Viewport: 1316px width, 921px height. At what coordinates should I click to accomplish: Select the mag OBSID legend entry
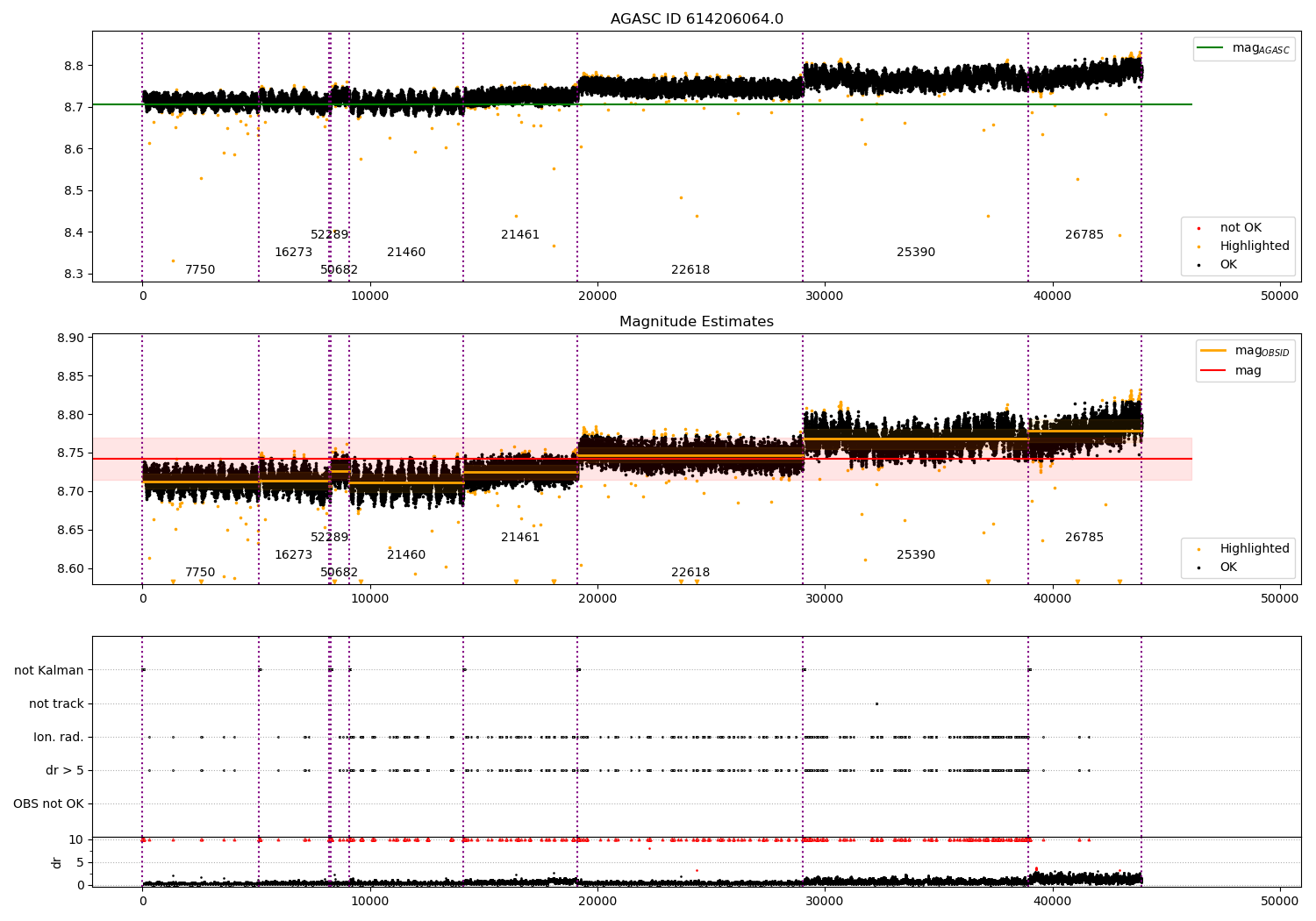[x=1246, y=351]
